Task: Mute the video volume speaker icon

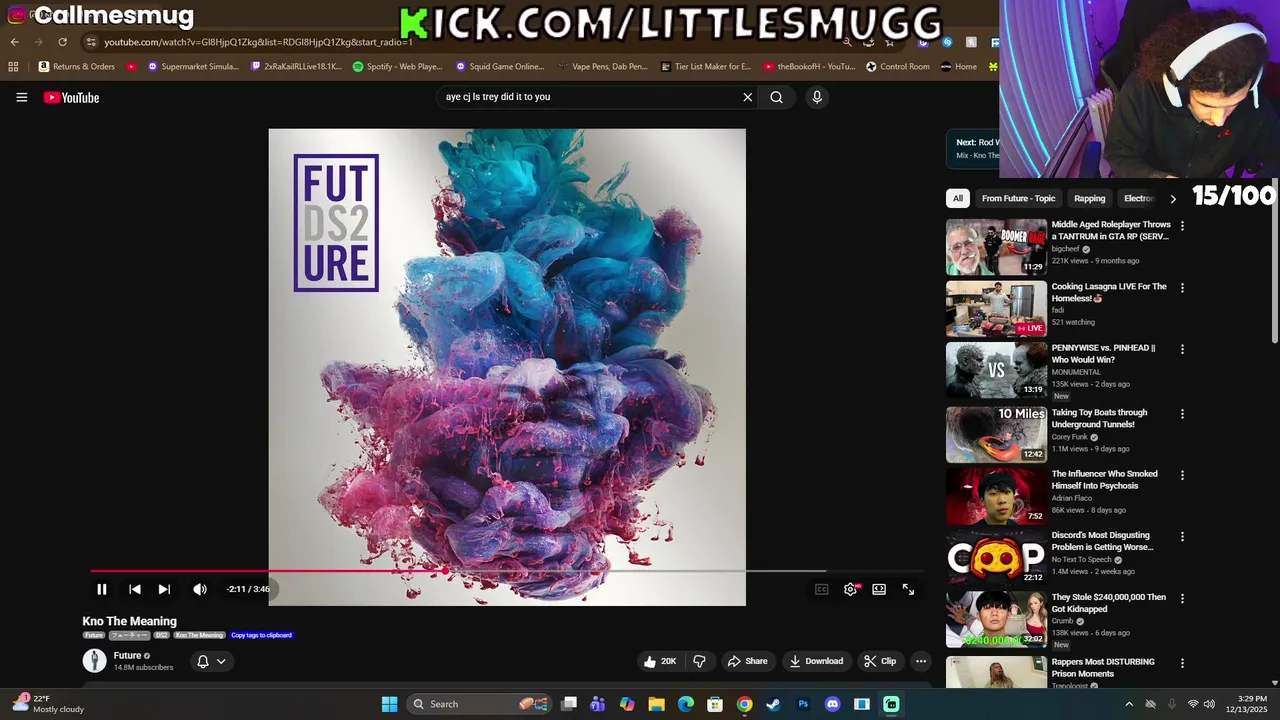Action: click(x=200, y=589)
